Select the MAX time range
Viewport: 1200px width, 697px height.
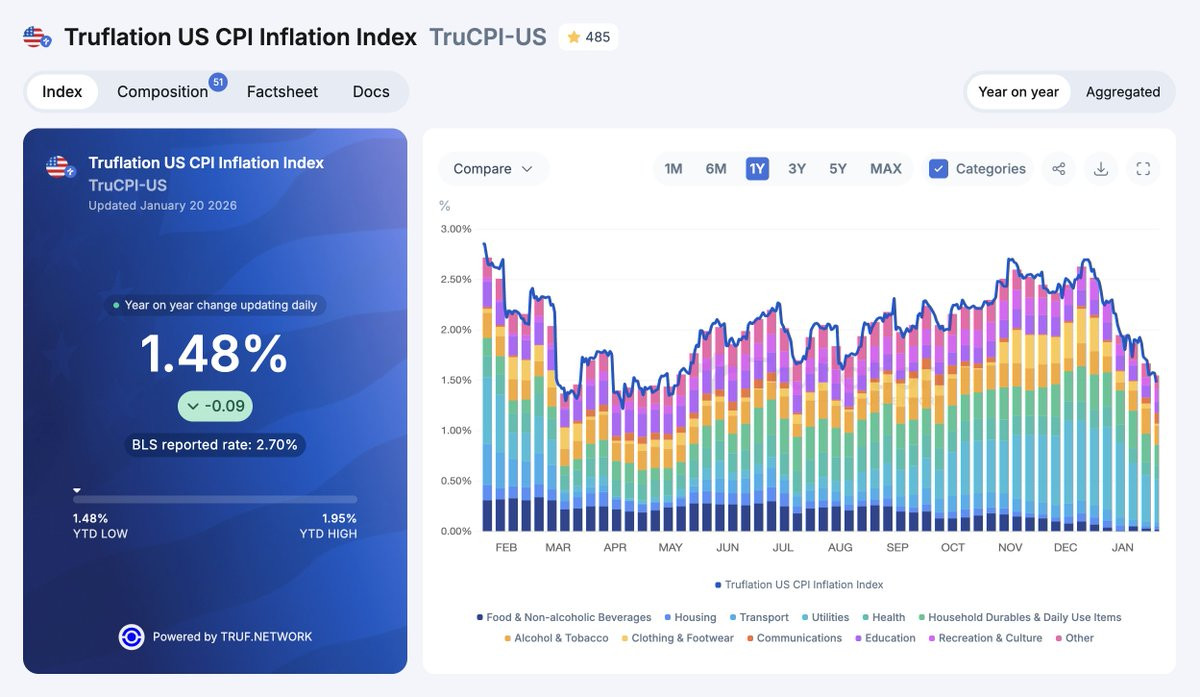[x=886, y=169]
